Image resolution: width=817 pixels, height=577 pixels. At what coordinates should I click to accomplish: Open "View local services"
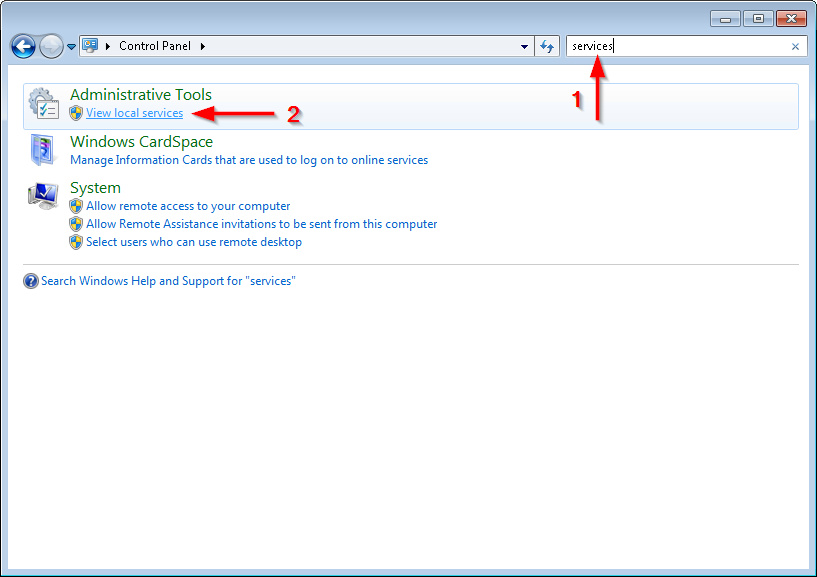(133, 113)
